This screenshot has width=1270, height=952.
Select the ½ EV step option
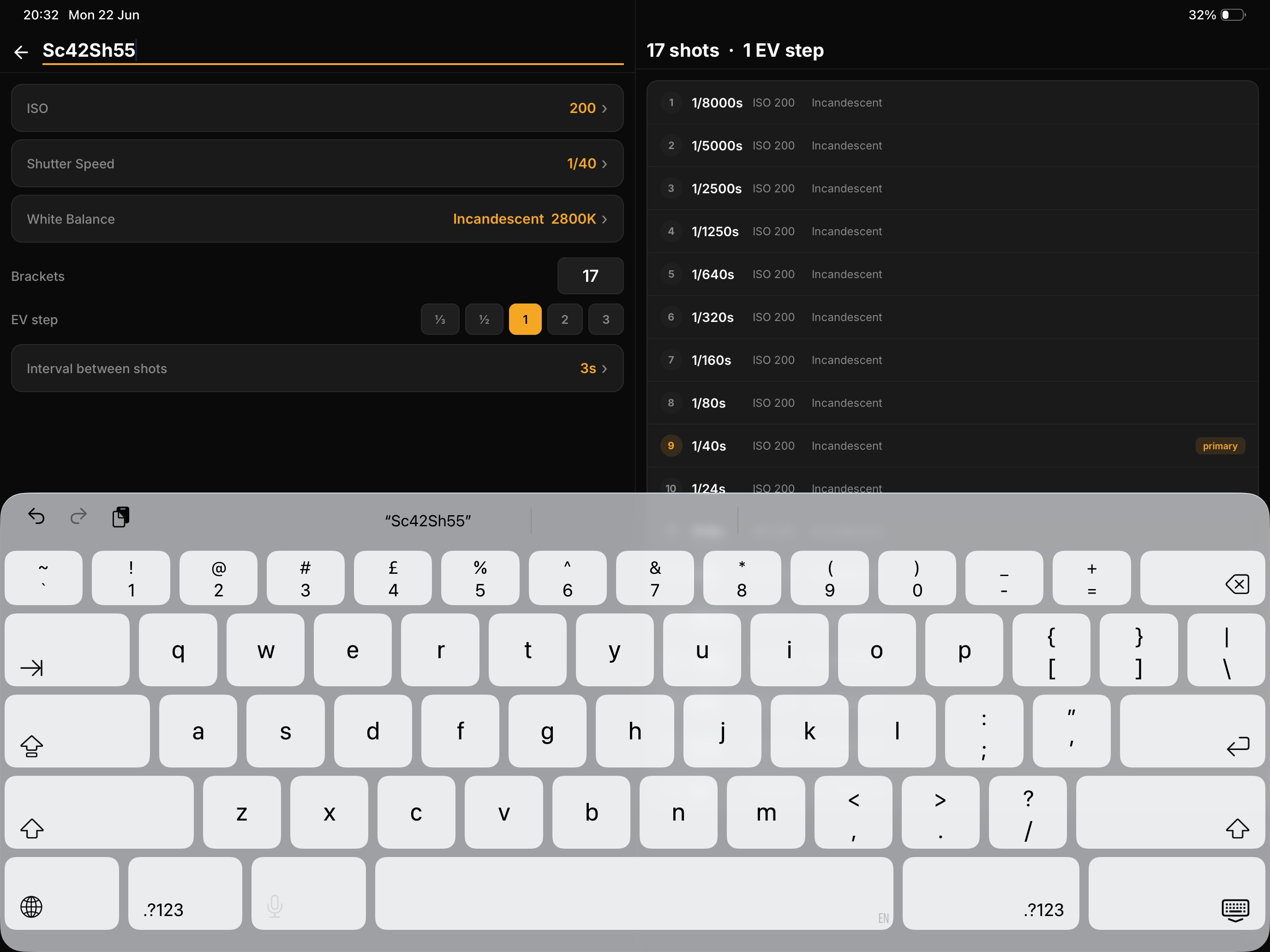tap(484, 319)
